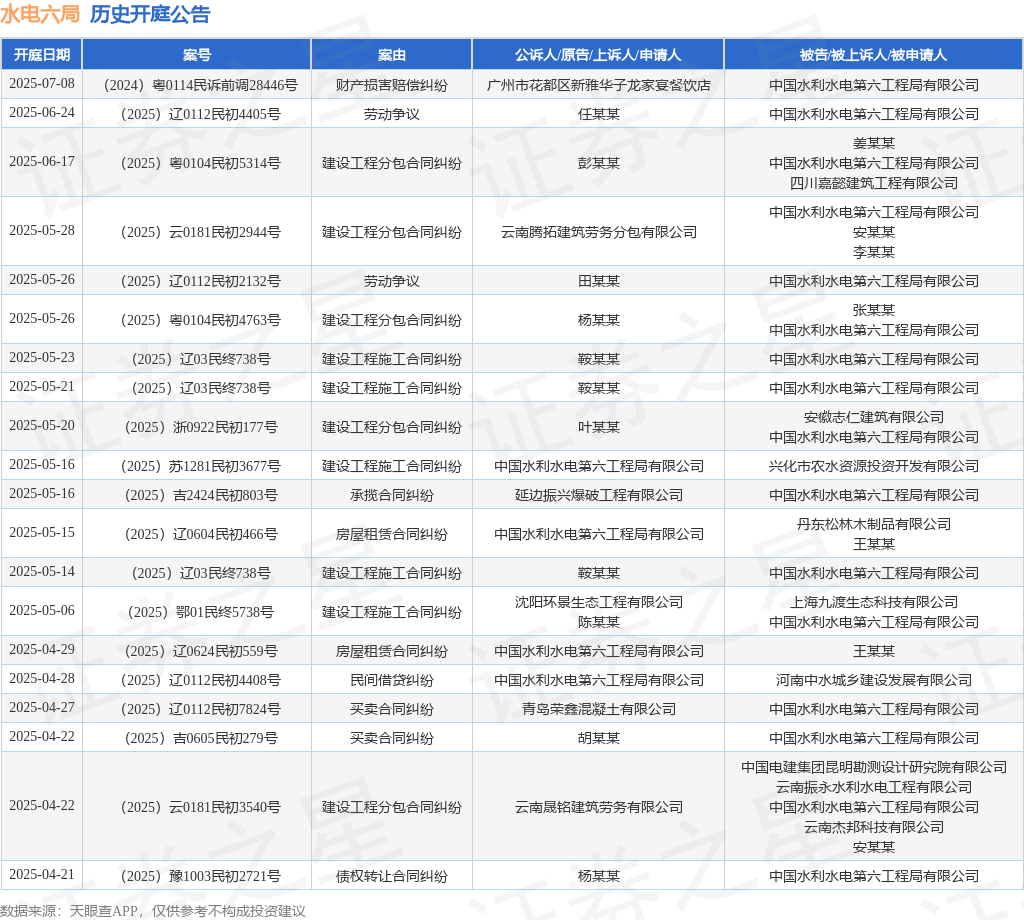Click defendant 上海九渡生态科技有限公司

click(874, 603)
